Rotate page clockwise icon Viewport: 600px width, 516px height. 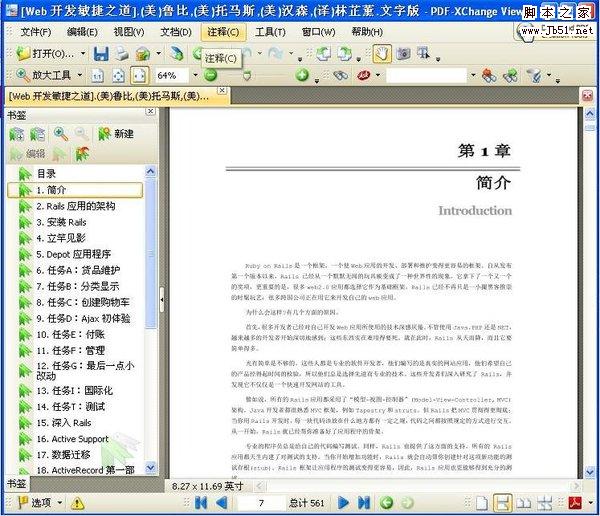click(344, 54)
